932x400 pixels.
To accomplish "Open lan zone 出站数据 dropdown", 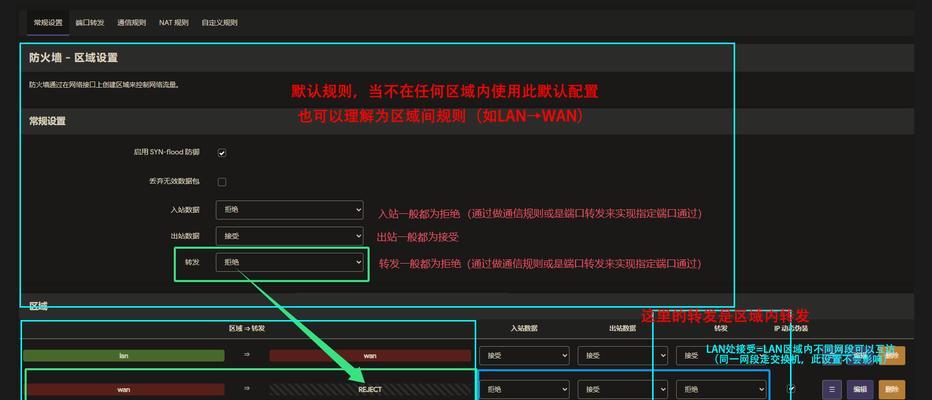I will (622, 355).
